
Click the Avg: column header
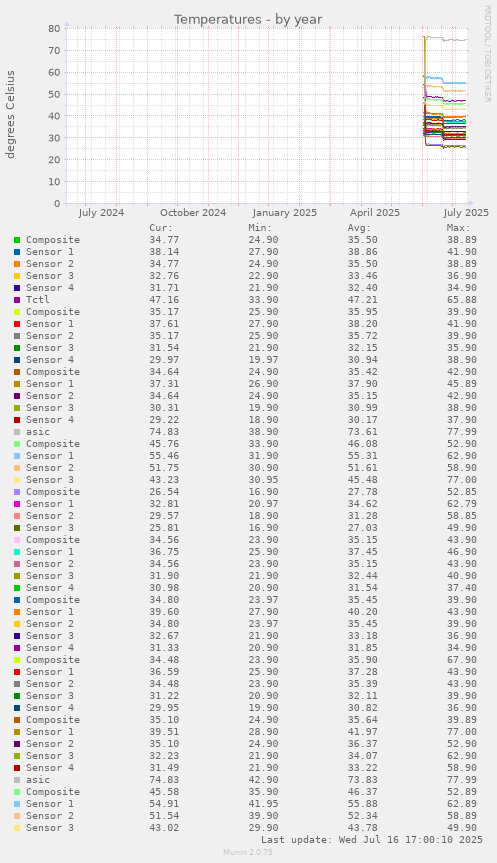pyautogui.click(x=359, y=228)
